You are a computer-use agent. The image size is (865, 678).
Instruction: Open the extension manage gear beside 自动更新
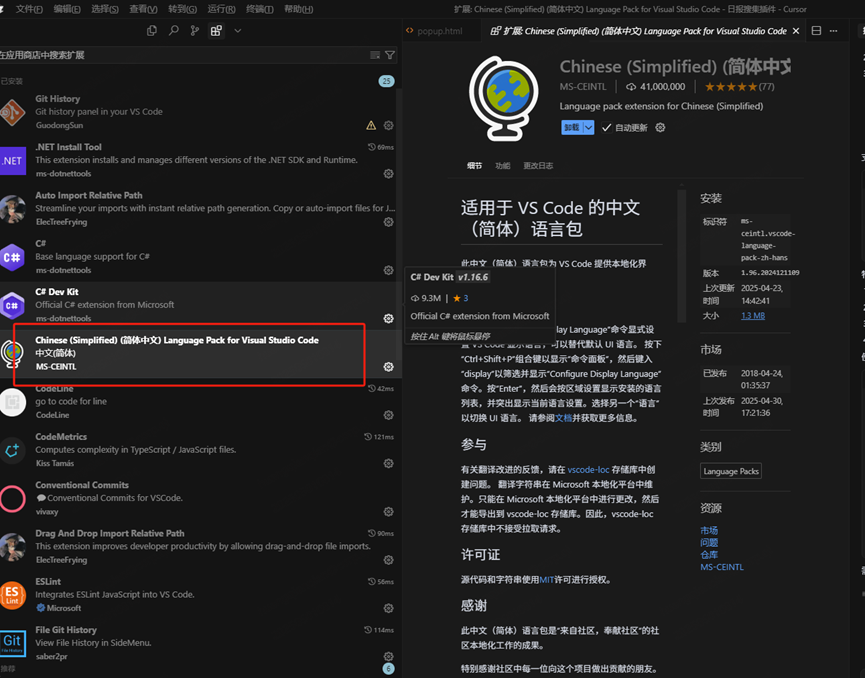(x=660, y=127)
